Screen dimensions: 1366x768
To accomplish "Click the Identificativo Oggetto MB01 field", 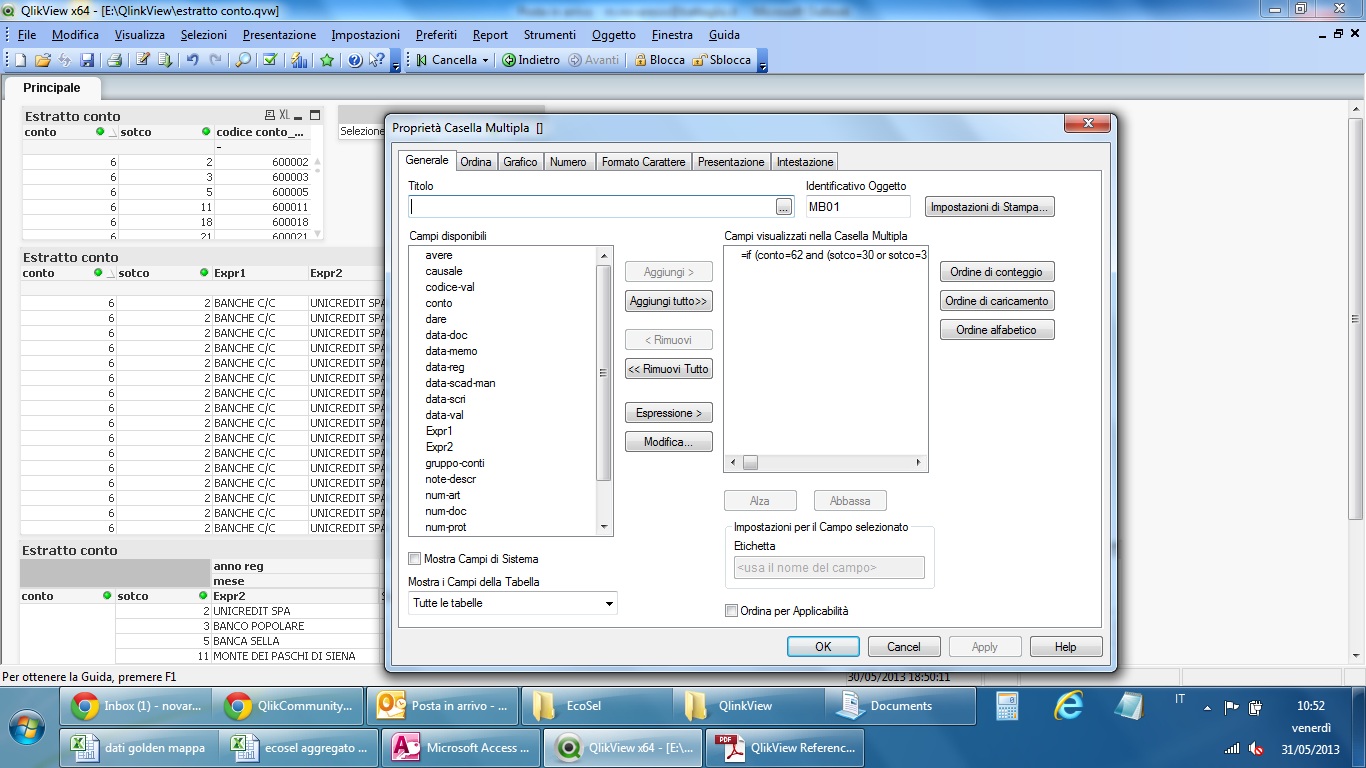I will pos(858,206).
